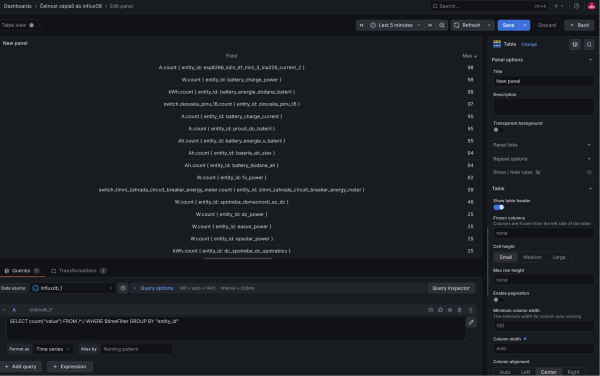Expand the Repeat options section
The height and width of the screenshot is (376, 600).
542,159
